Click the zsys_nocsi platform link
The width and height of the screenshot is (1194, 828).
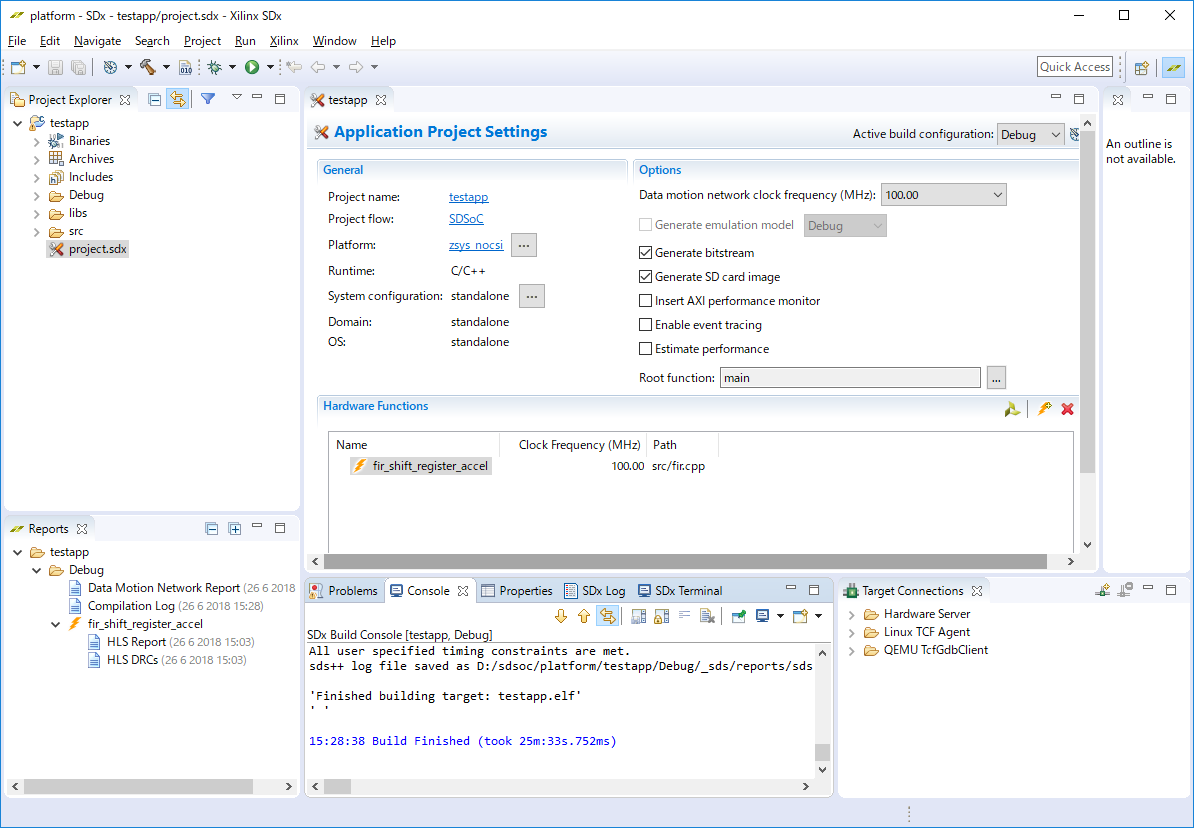pos(476,245)
